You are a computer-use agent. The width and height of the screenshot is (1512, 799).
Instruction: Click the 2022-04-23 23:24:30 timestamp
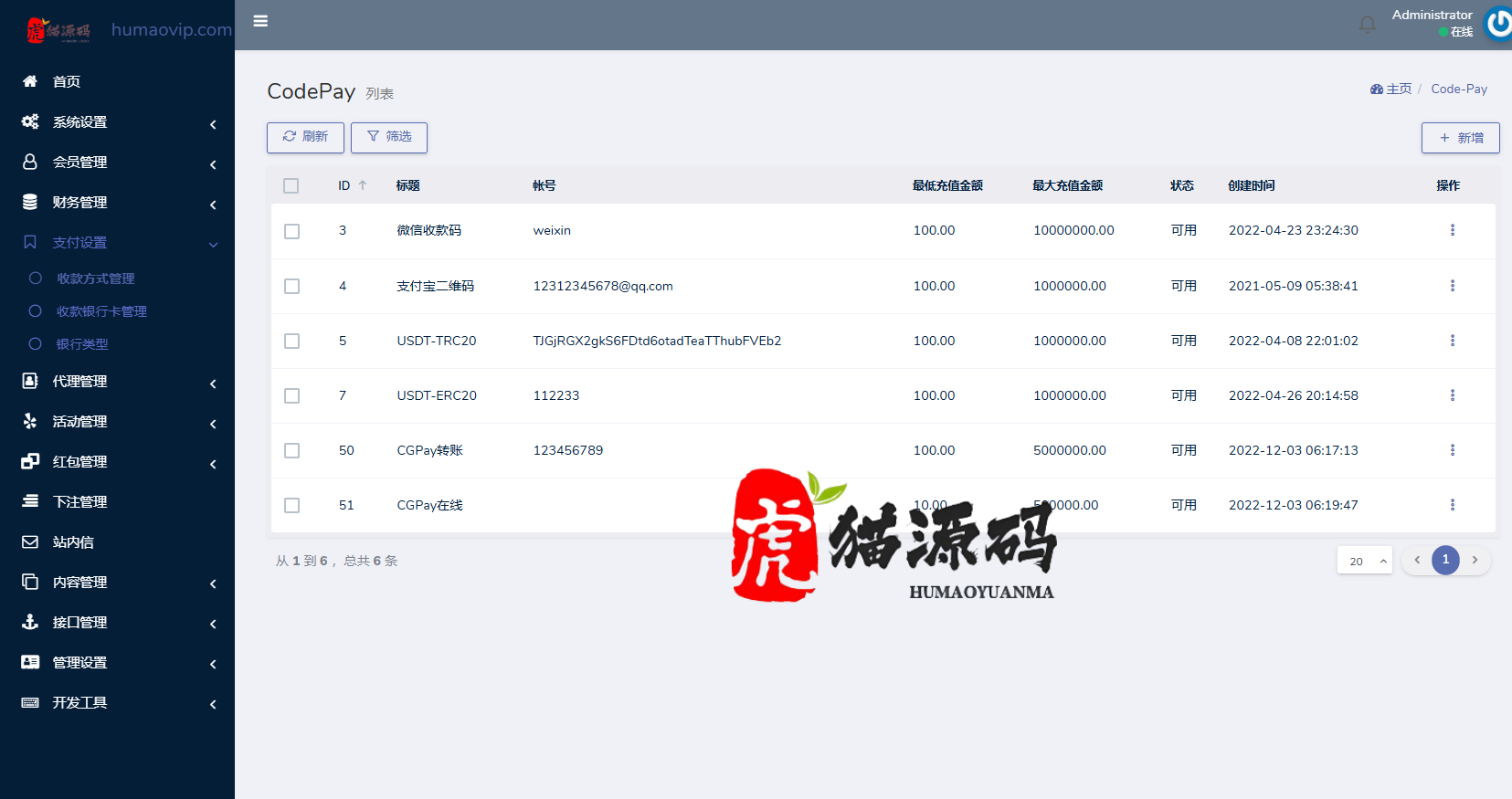(x=1293, y=230)
